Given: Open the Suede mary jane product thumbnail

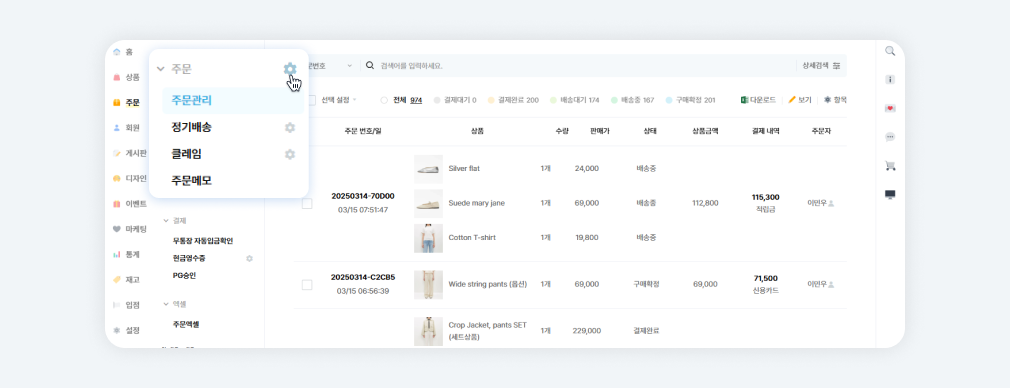Looking at the screenshot, I should pyautogui.click(x=428, y=204).
